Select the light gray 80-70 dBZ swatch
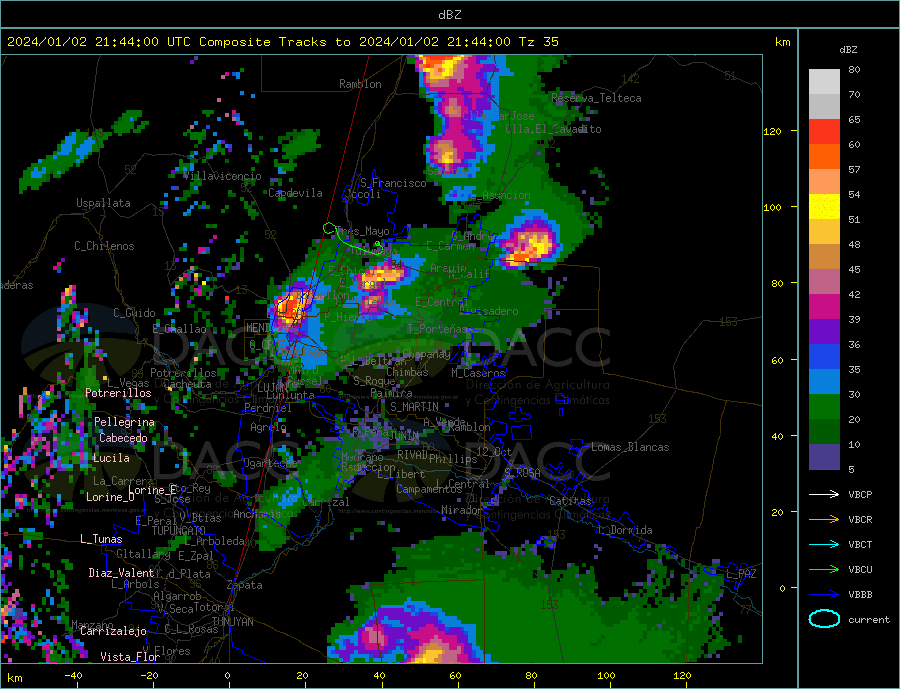 [824, 82]
